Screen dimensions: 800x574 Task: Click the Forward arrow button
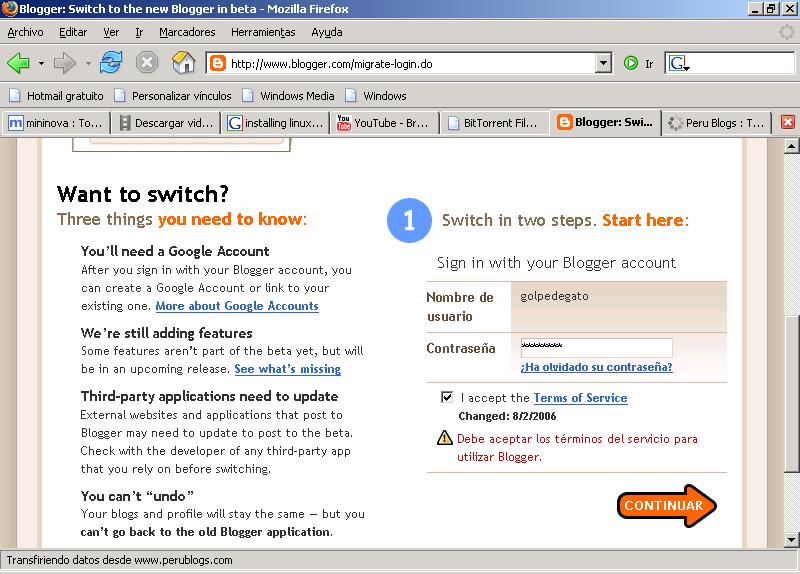pos(64,63)
